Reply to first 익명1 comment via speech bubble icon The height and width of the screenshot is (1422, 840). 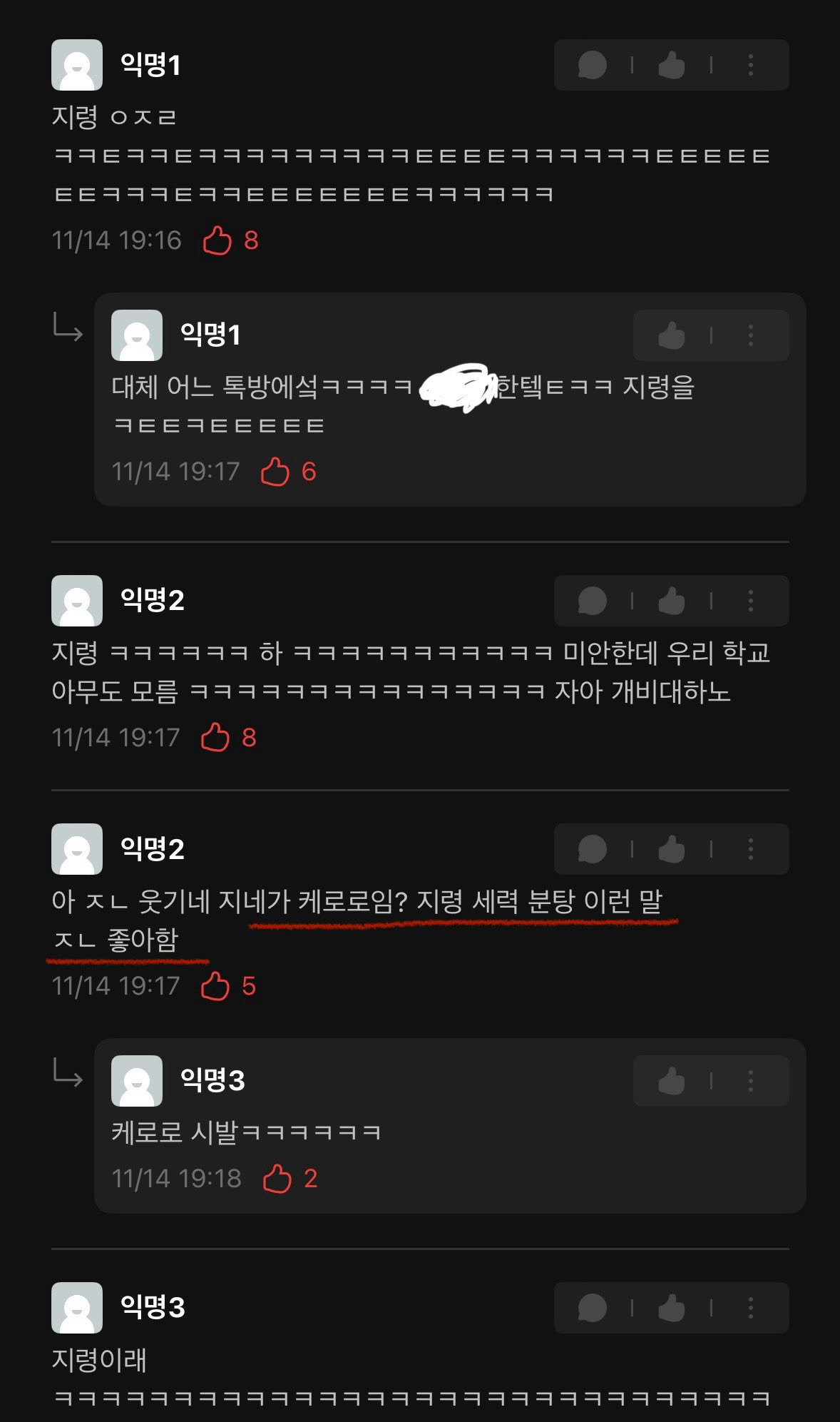click(x=593, y=65)
